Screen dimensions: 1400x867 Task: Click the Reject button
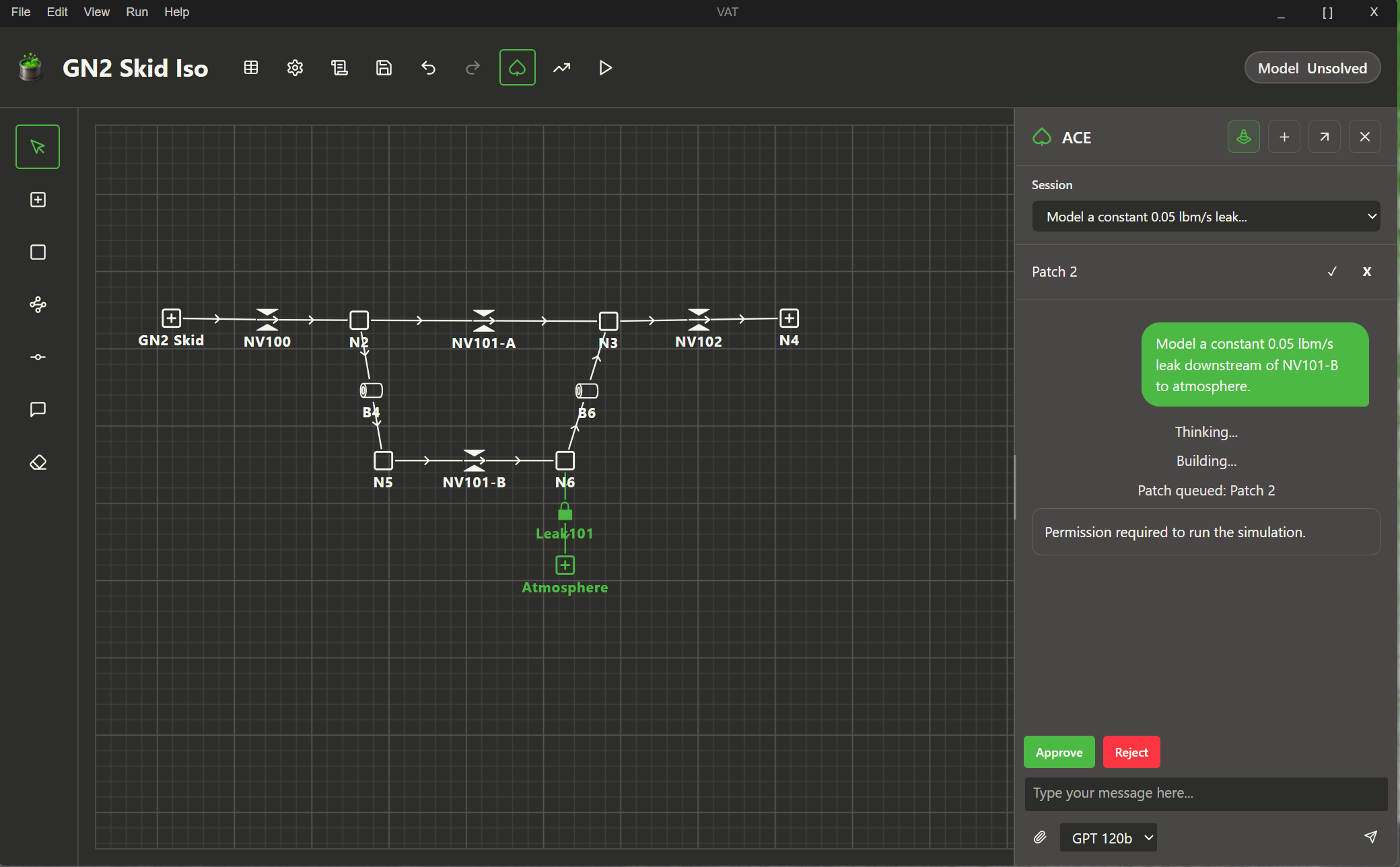1131,752
